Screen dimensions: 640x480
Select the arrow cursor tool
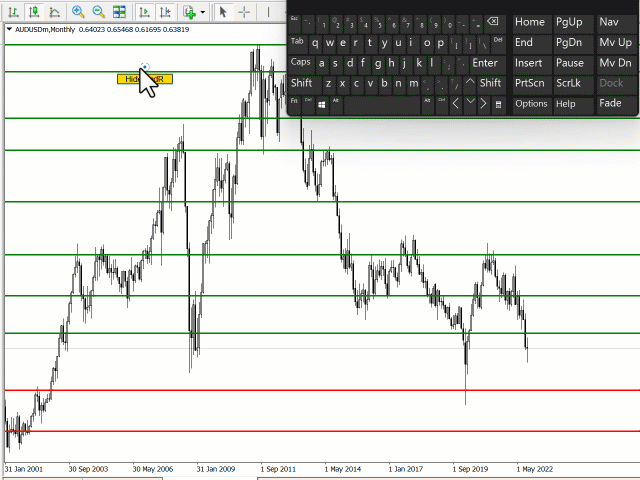coord(223,12)
